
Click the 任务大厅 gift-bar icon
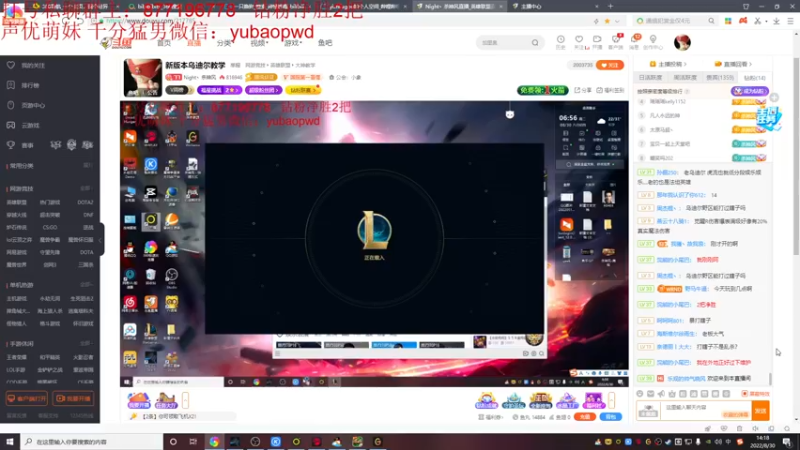click(166, 401)
